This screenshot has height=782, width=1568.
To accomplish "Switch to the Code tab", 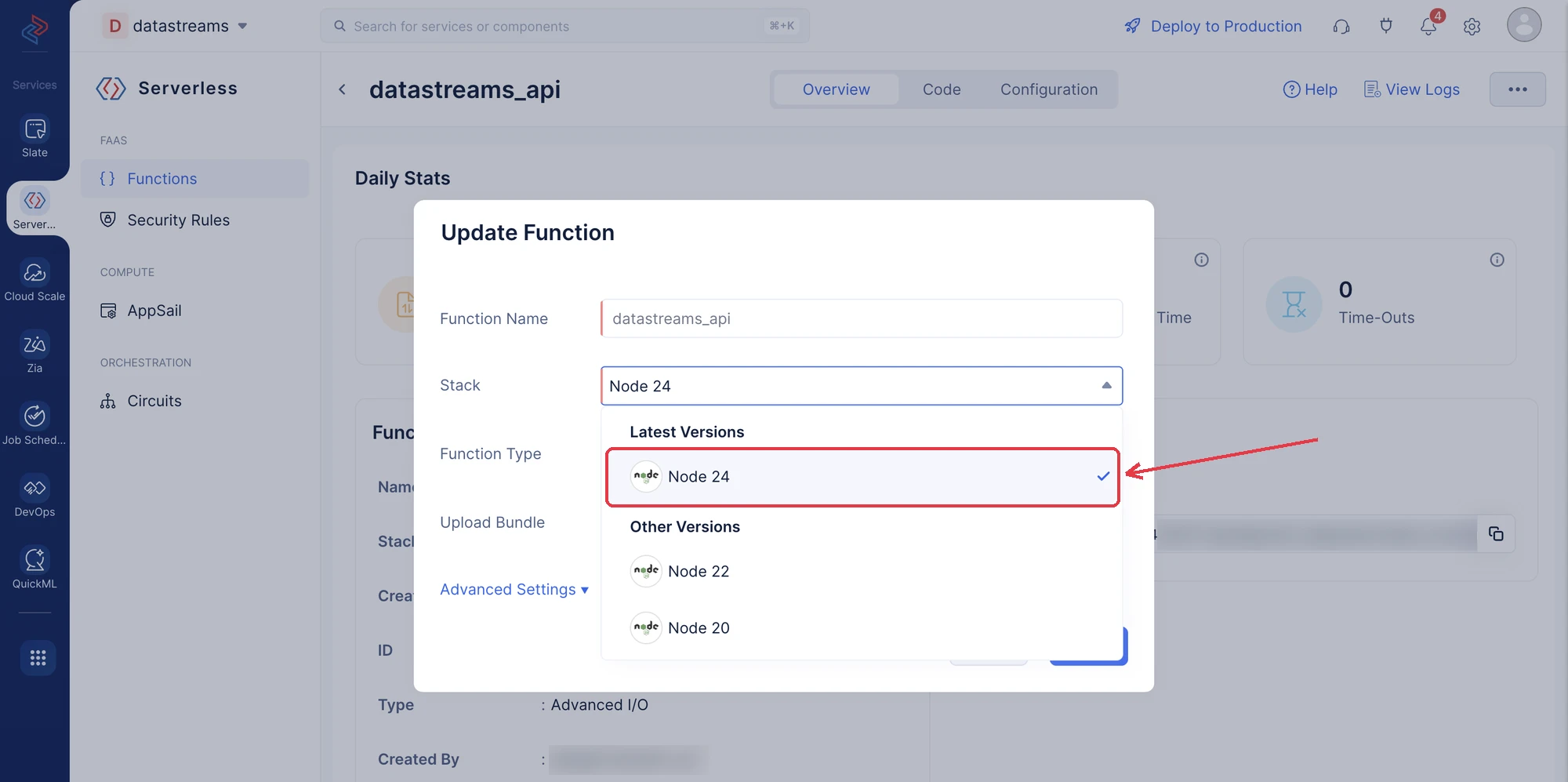I will 942,89.
